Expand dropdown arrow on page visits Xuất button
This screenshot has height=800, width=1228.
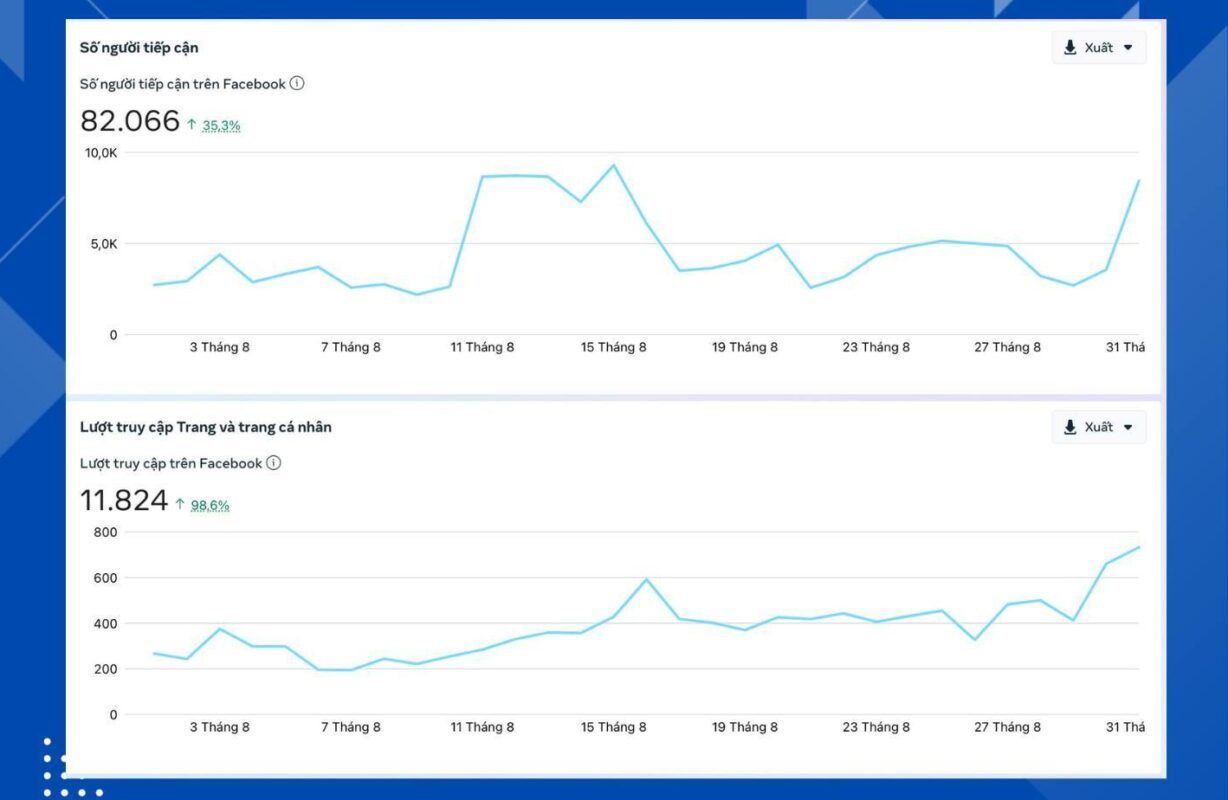click(x=1128, y=427)
